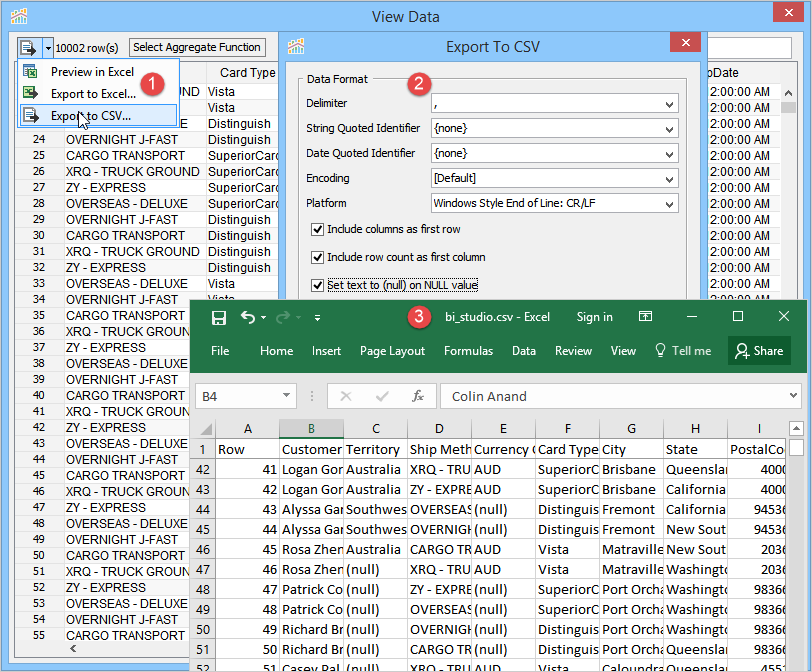Click the Export To CSV dialog title icon

coord(296,47)
